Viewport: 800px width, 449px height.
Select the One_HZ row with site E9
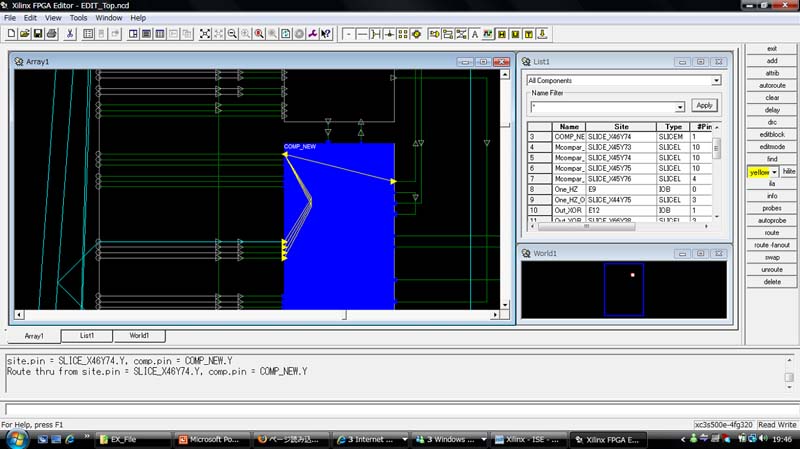620,189
